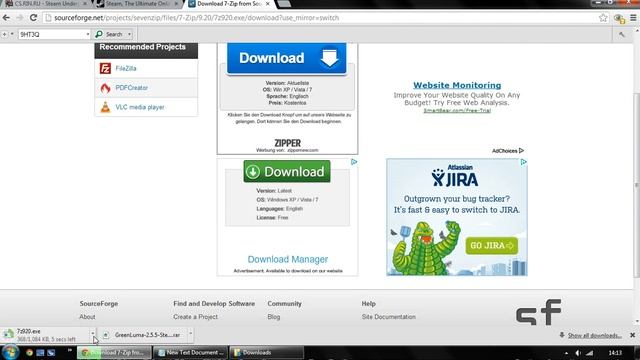Close the Download 7-Zip tab
640x360 pixels.
point(268,4)
